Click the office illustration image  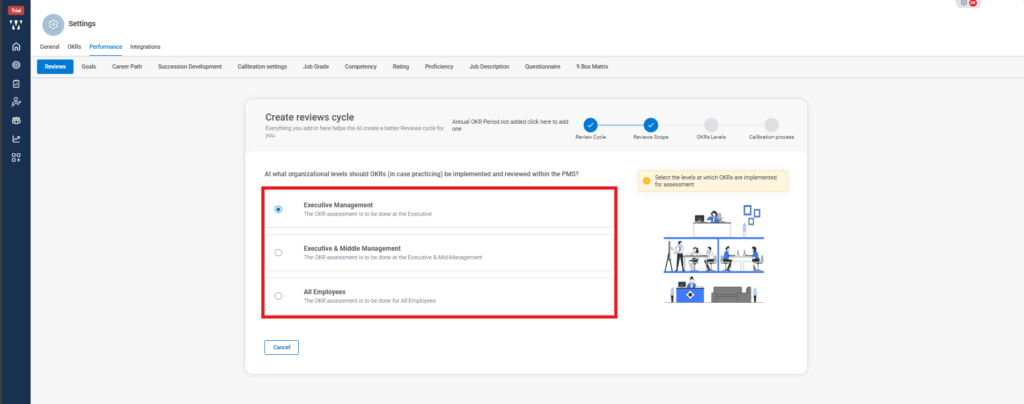tap(714, 255)
